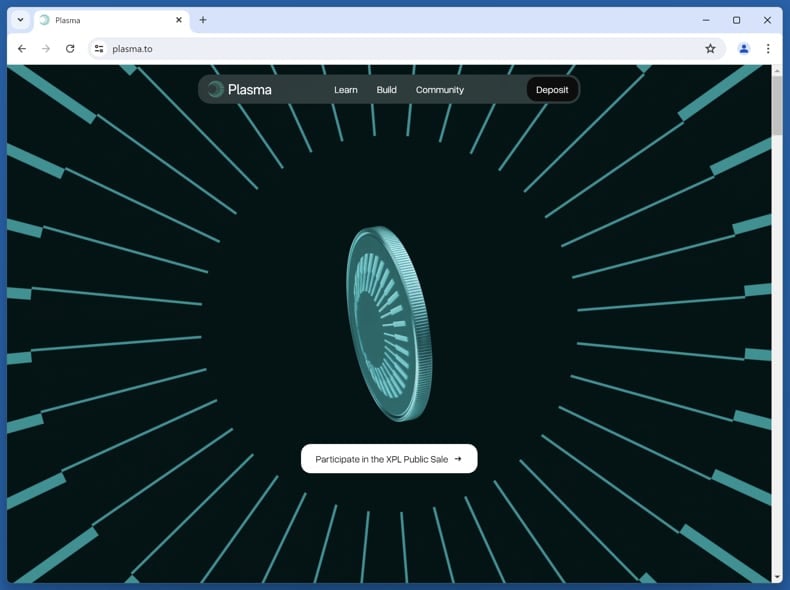
Task: Expand the tab search dropdown arrow
Action: pyautogui.click(x=21, y=20)
